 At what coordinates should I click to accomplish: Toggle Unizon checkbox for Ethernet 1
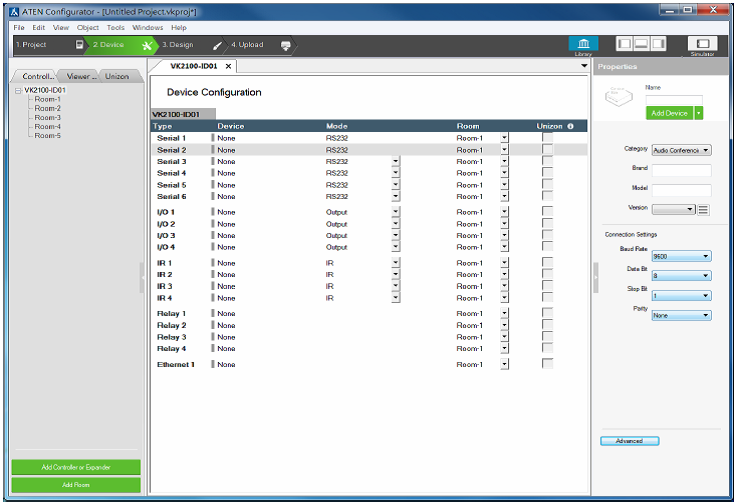547,364
